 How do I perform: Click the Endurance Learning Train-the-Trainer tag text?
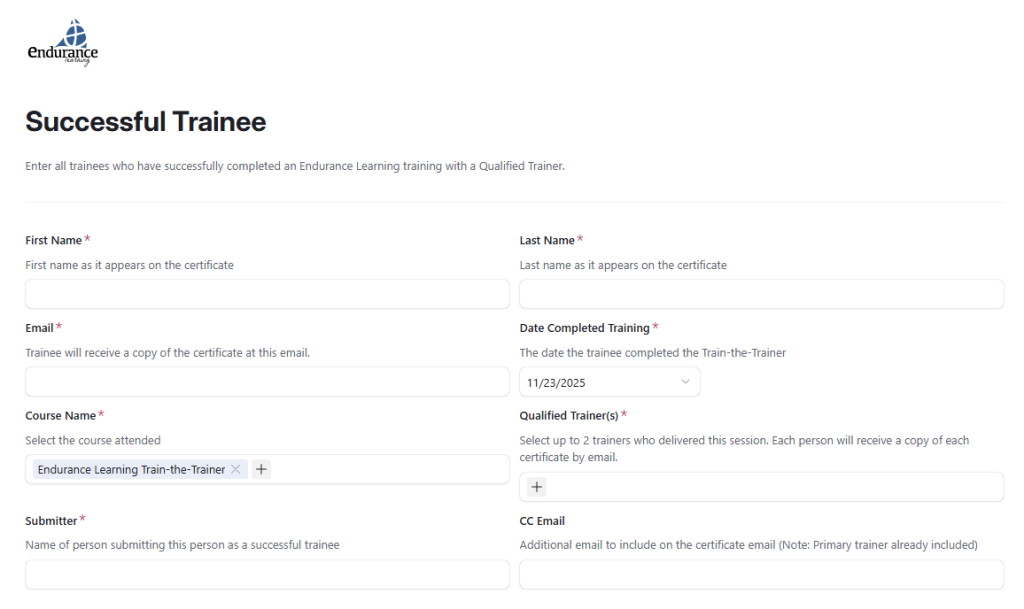(x=131, y=469)
